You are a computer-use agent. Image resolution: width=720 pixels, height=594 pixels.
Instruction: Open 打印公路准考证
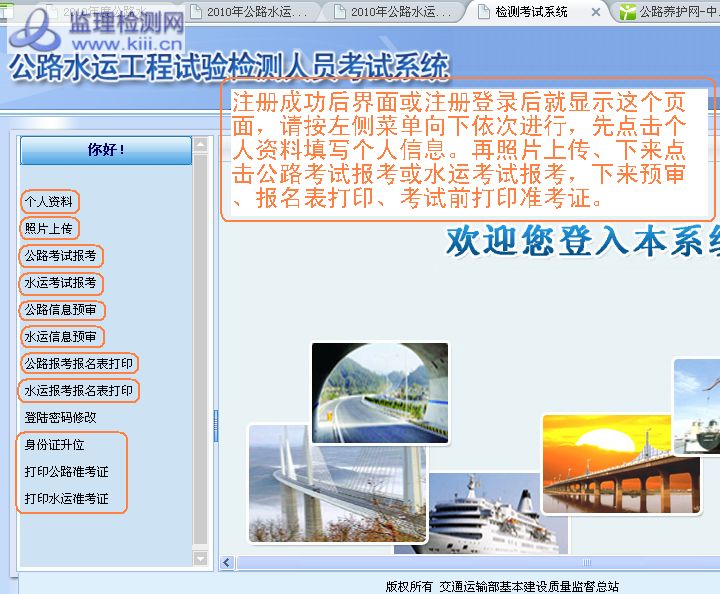(x=66, y=472)
